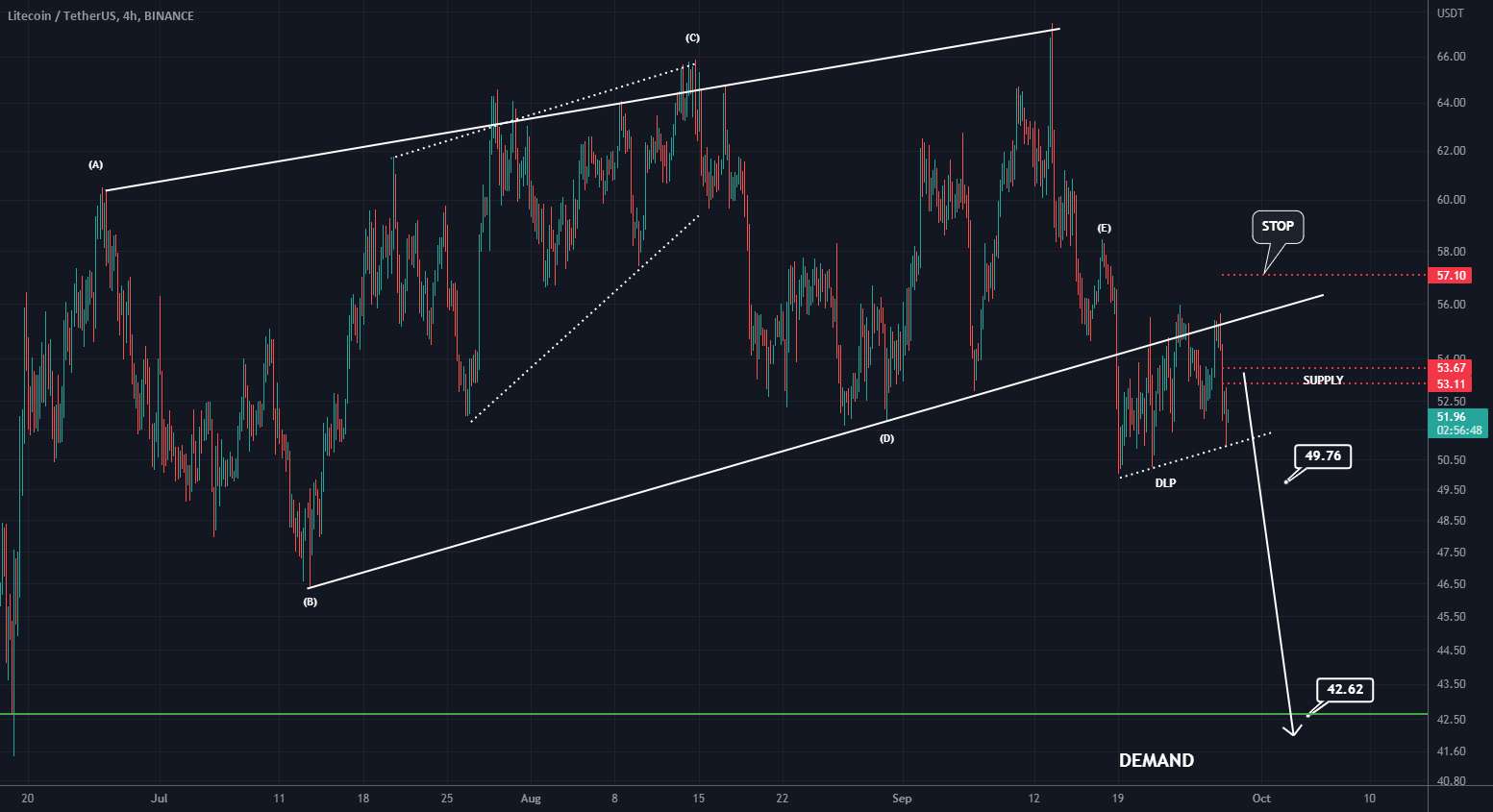Click the green horizontal demand line
This screenshot has height=812, width=1493.
713,714
